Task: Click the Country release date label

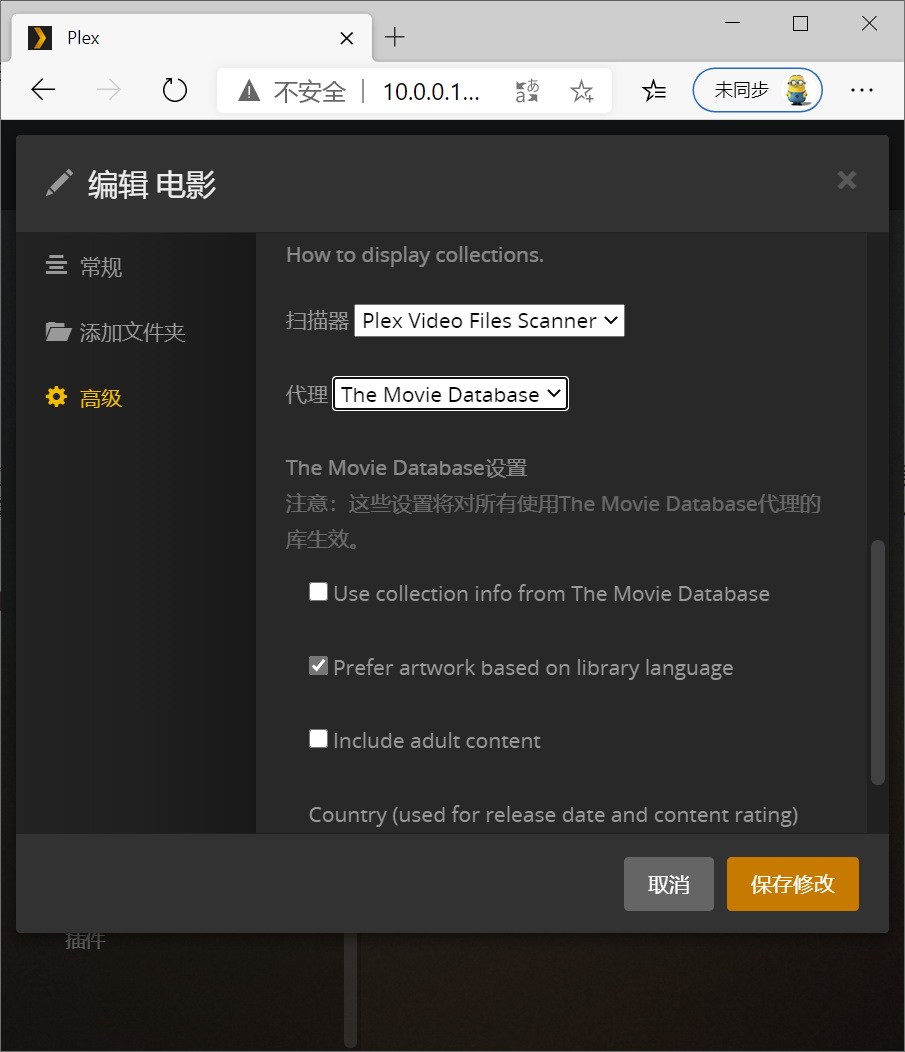Action: [x=553, y=814]
